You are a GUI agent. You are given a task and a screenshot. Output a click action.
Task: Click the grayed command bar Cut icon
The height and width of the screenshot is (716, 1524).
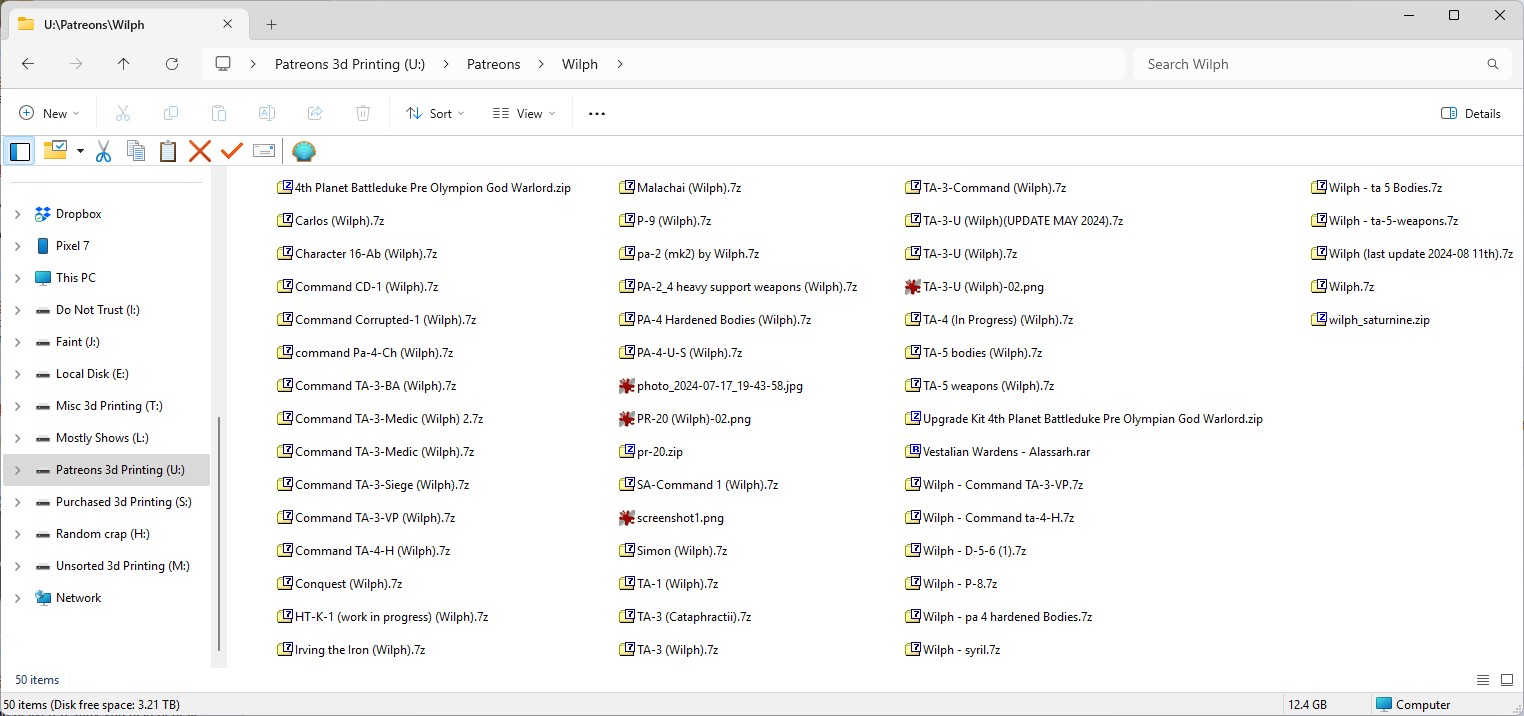click(123, 114)
